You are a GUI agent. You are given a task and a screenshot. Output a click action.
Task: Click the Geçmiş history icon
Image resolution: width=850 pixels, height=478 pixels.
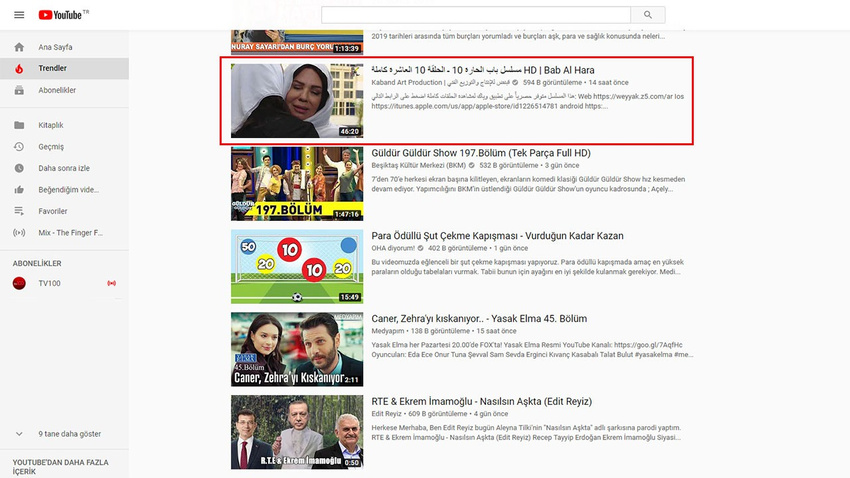(x=19, y=146)
